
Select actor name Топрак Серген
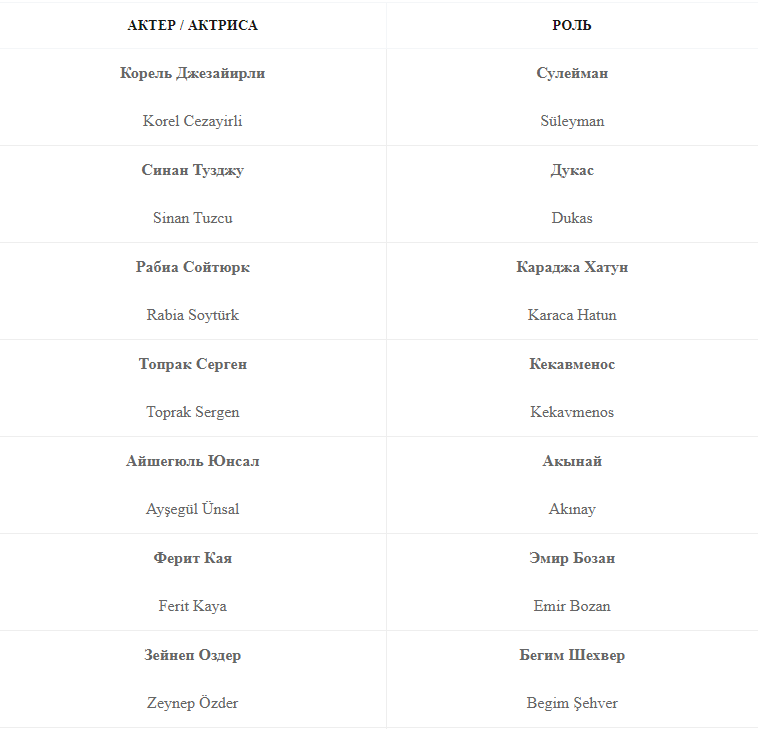click(192, 364)
